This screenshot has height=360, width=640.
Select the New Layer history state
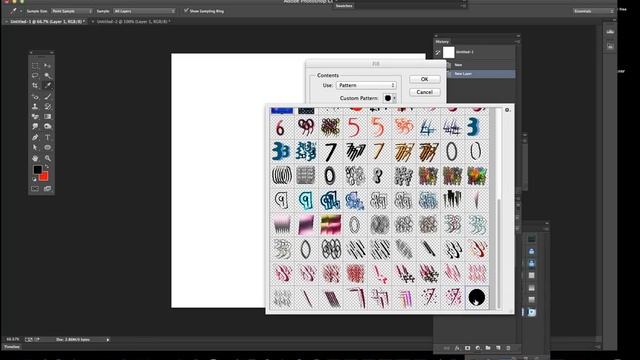pyautogui.click(x=481, y=74)
